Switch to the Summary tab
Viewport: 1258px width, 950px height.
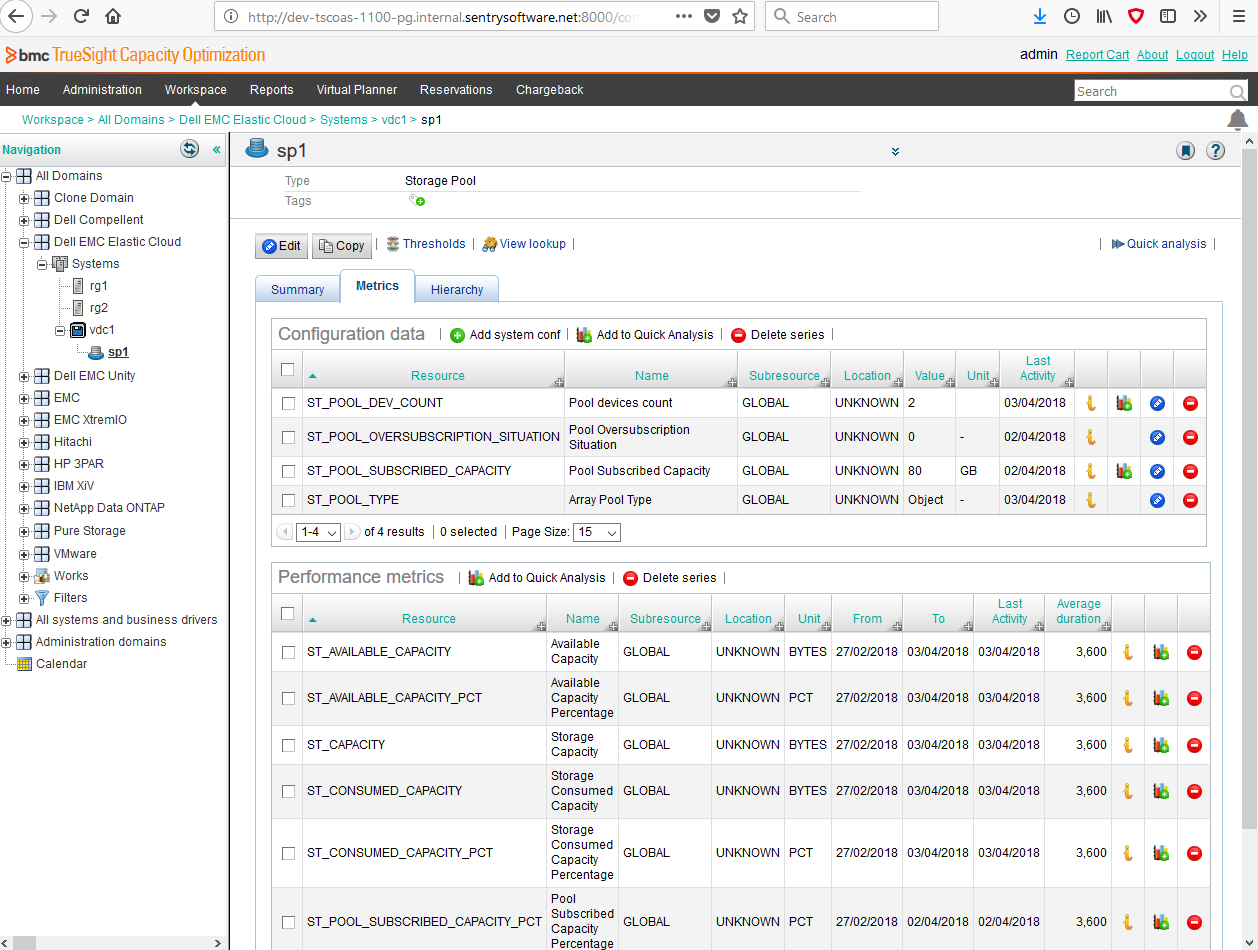298,289
